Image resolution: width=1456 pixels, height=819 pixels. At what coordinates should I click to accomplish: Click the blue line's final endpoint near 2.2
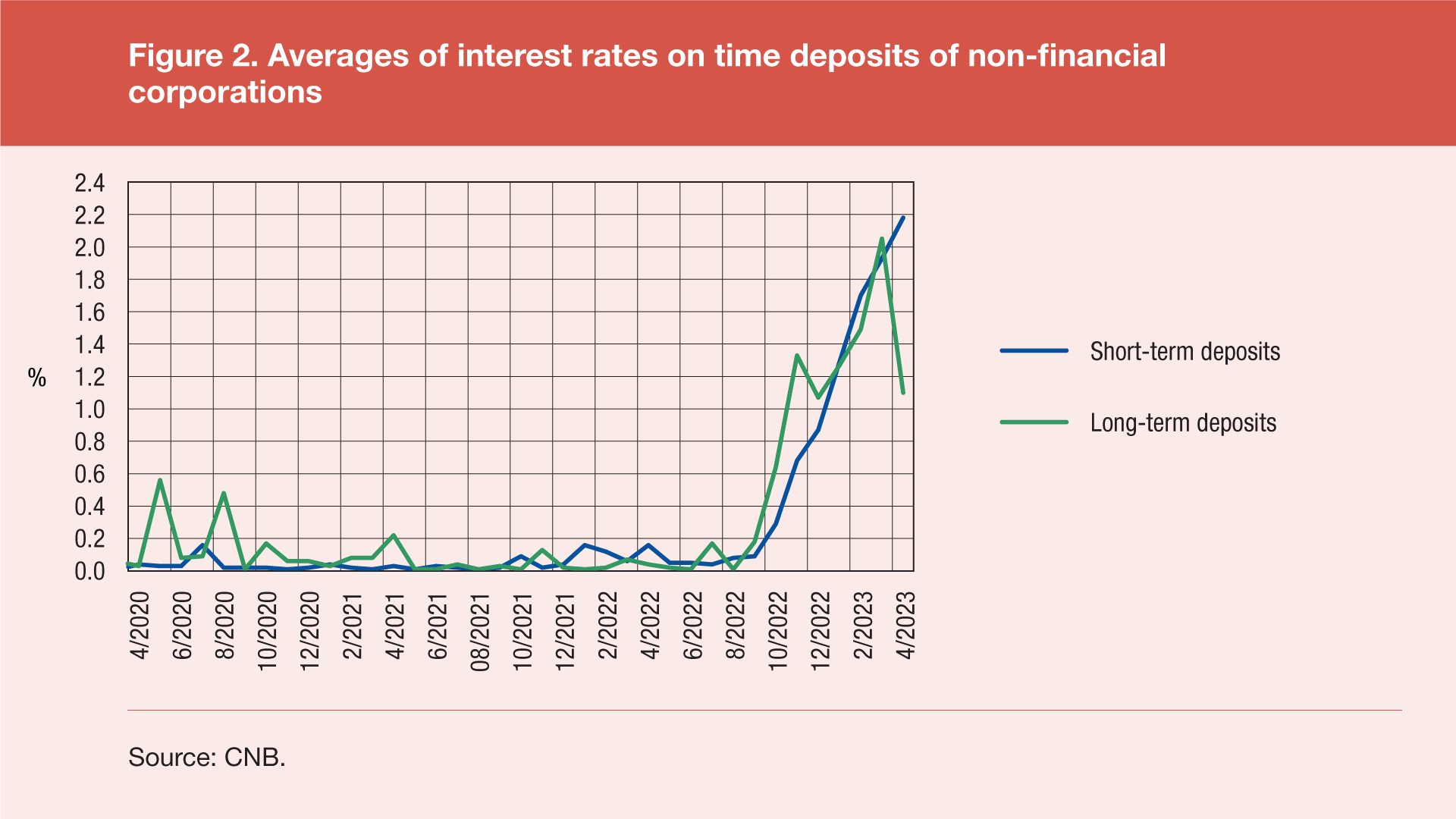(x=902, y=218)
